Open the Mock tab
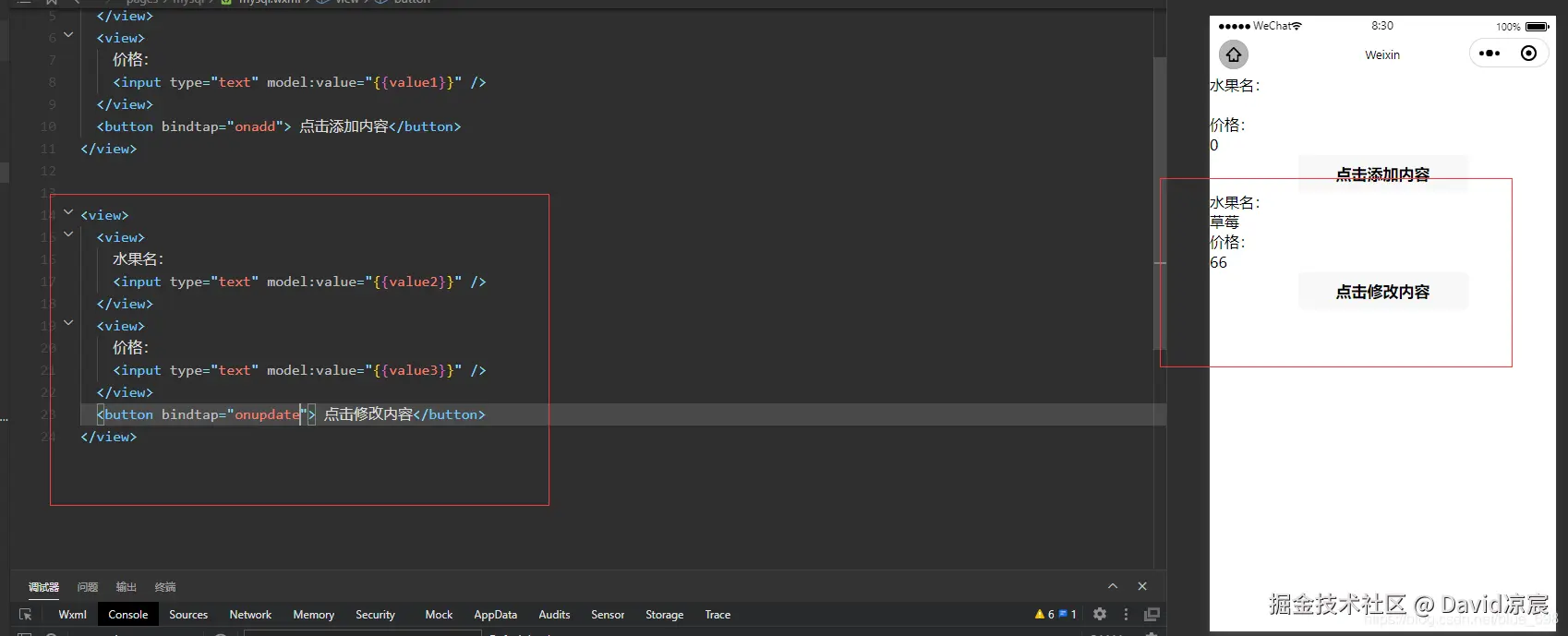Viewport: 1568px width, 636px height. (439, 614)
